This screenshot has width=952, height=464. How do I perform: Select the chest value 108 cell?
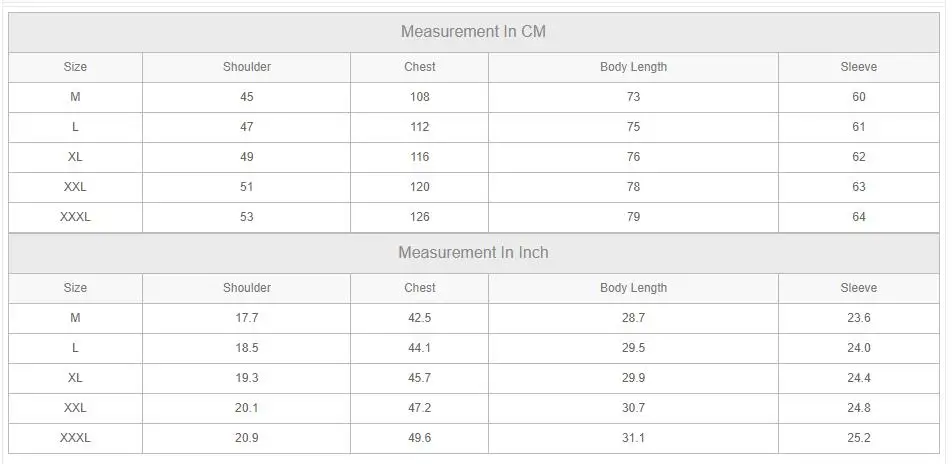[x=420, y=97]
